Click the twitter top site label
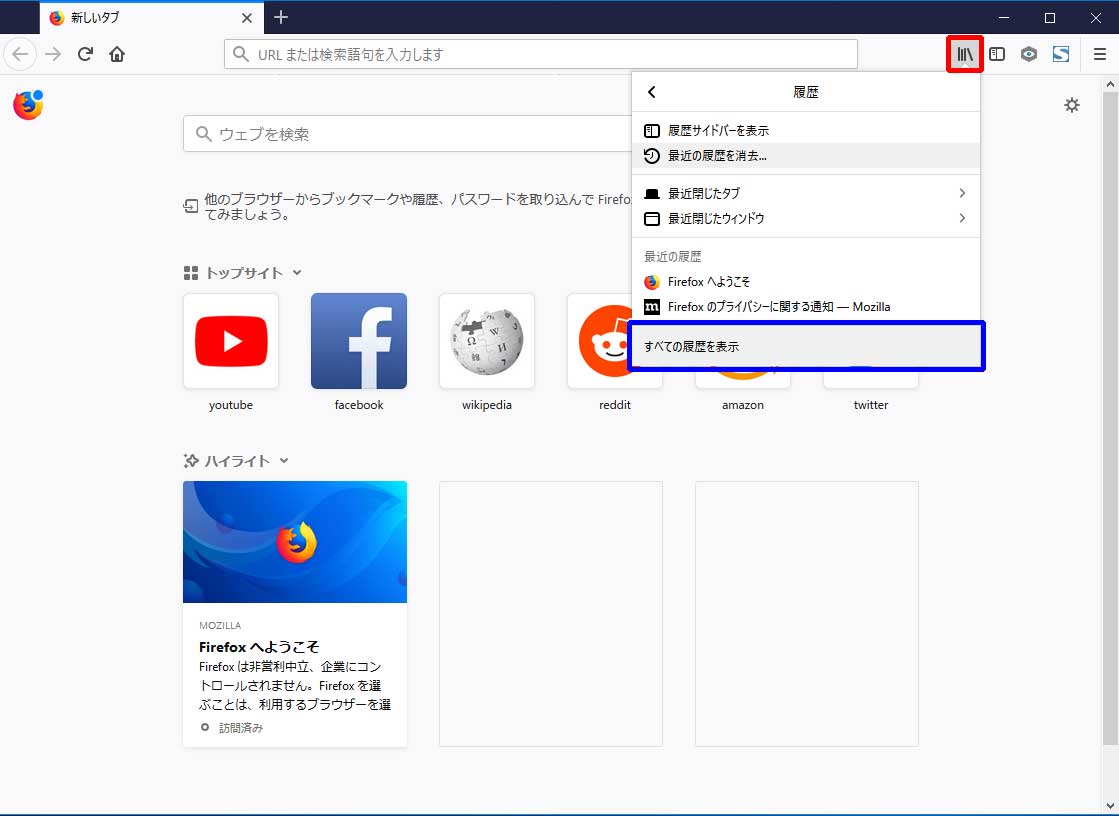Viewport: 1119px width, 816px height. [x=871, y=405]
